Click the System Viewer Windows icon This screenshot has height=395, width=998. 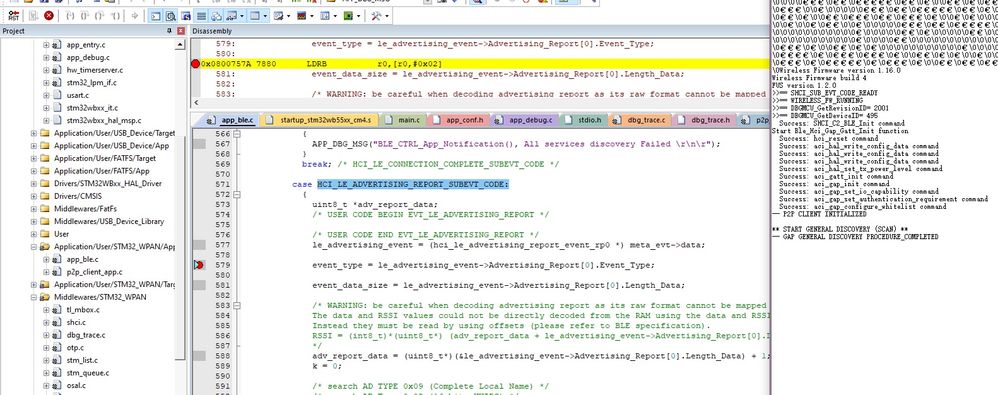pos(348,15)
